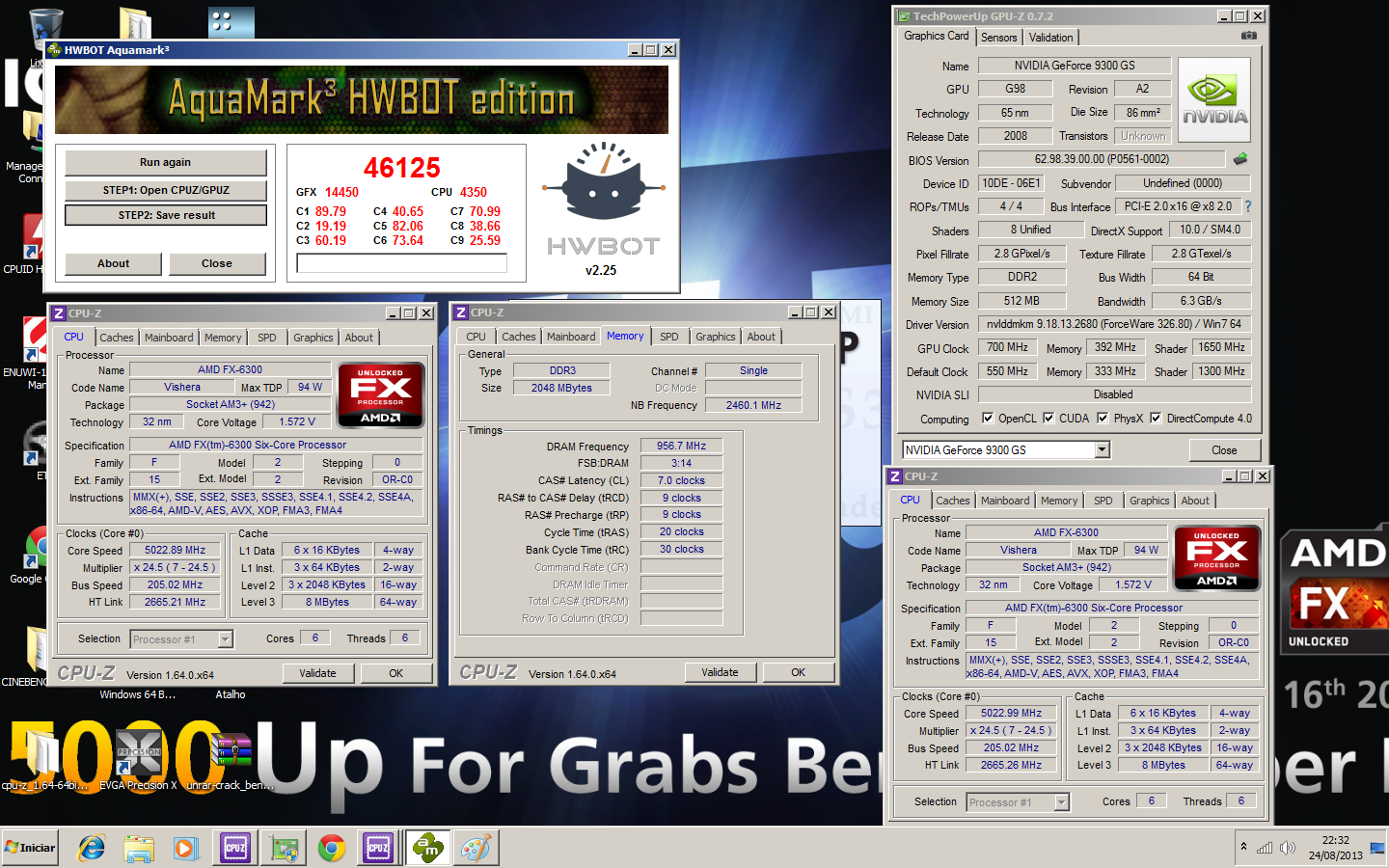Click AMD FX processor logo in left CPU-Z

pyautogui.click(x=381, y=394)
